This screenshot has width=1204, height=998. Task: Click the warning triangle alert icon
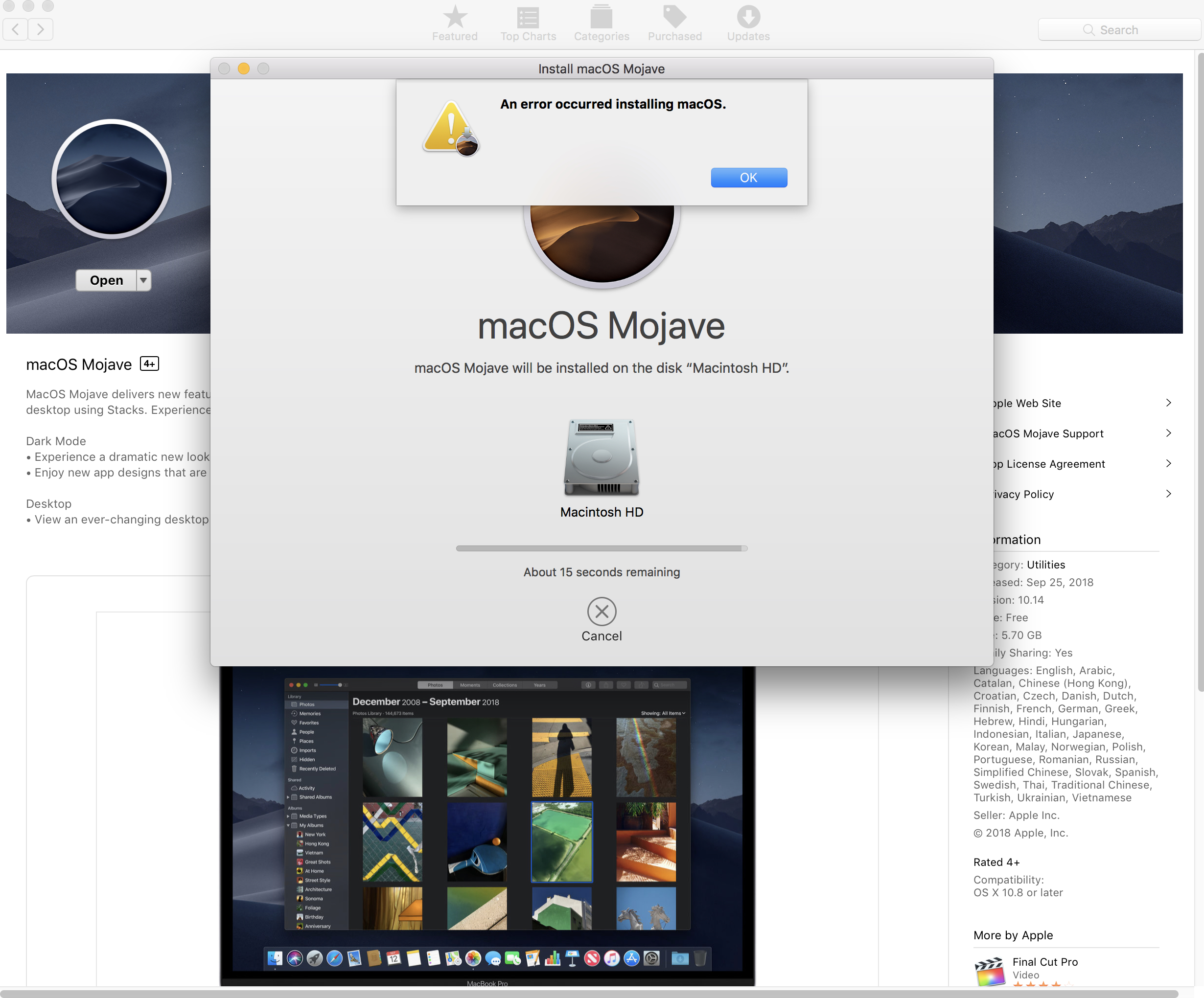tap(451, 128)
